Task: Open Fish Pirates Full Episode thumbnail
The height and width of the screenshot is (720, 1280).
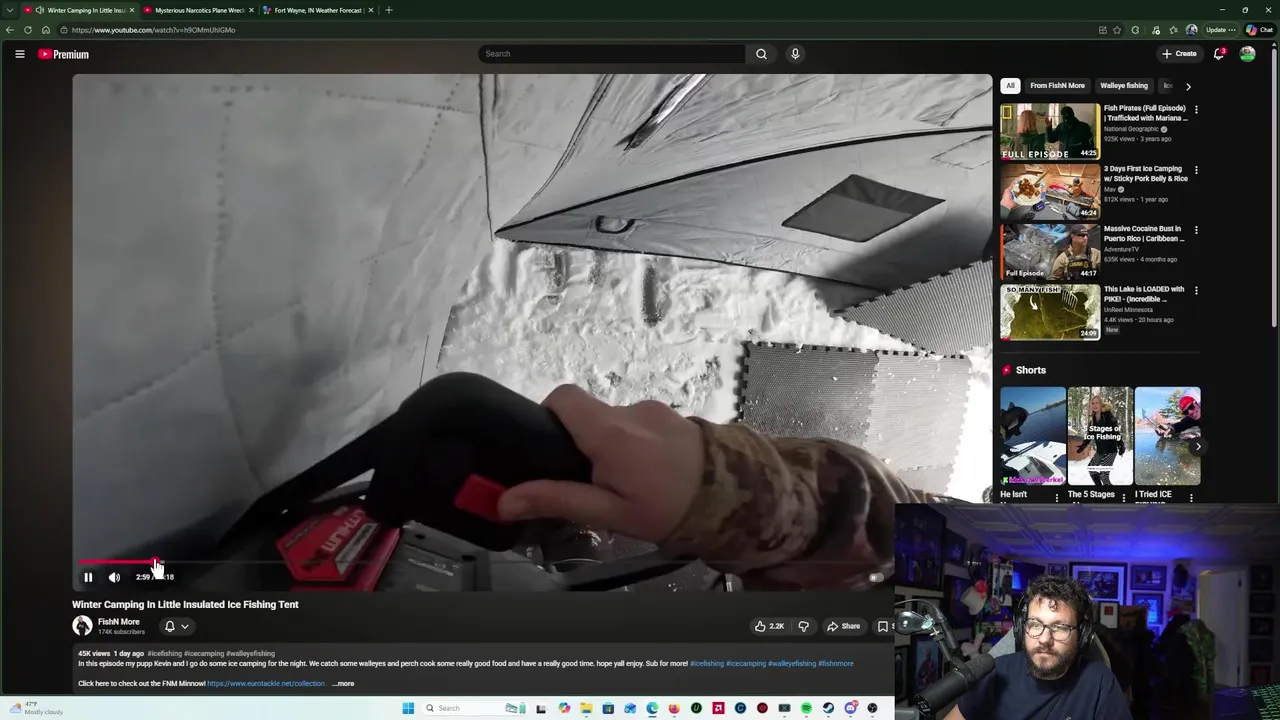Action: pos(1050,130)
